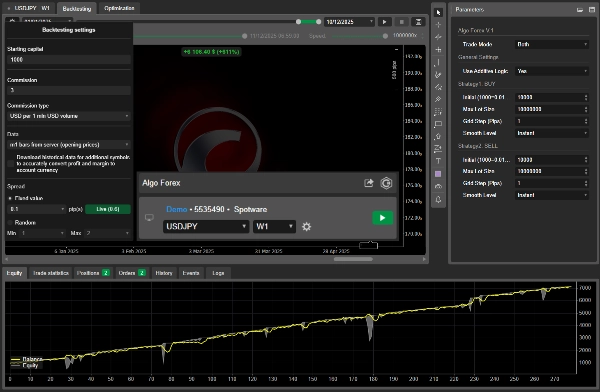The height and width of the screenshot is (392, 600).
Task: Select the vertical line drawing tool
Action: (x=439, y=62)
